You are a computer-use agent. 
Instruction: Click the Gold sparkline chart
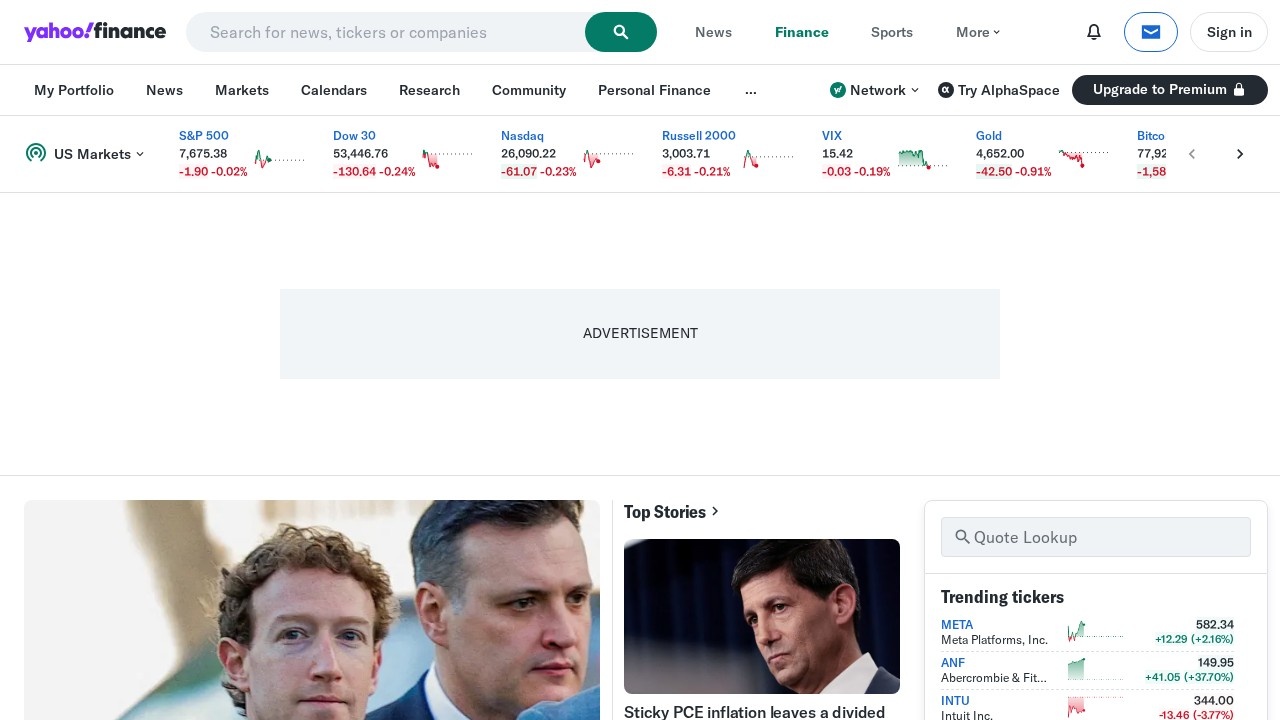point(1083,158)
